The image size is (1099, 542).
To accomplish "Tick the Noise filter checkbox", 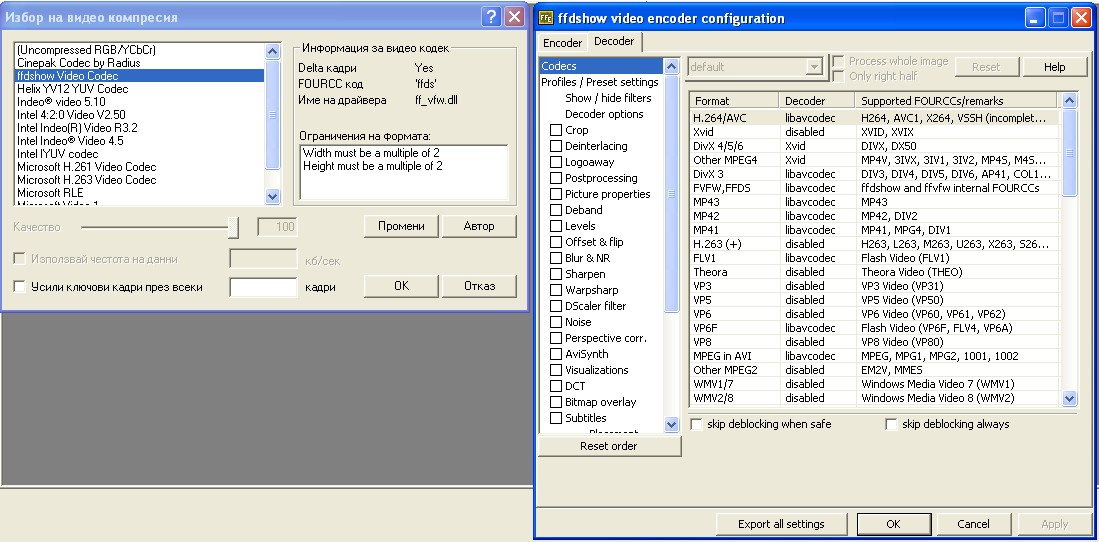I will click(556, 322).
